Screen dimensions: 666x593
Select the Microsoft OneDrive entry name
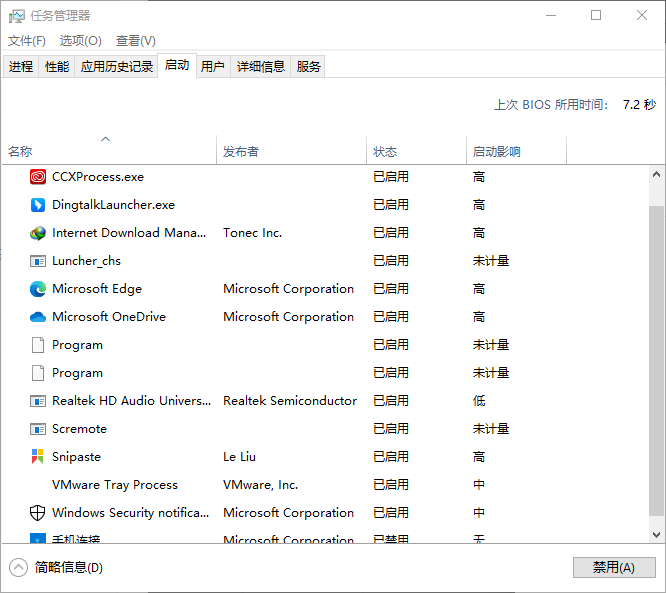click(x=109, y=317)
